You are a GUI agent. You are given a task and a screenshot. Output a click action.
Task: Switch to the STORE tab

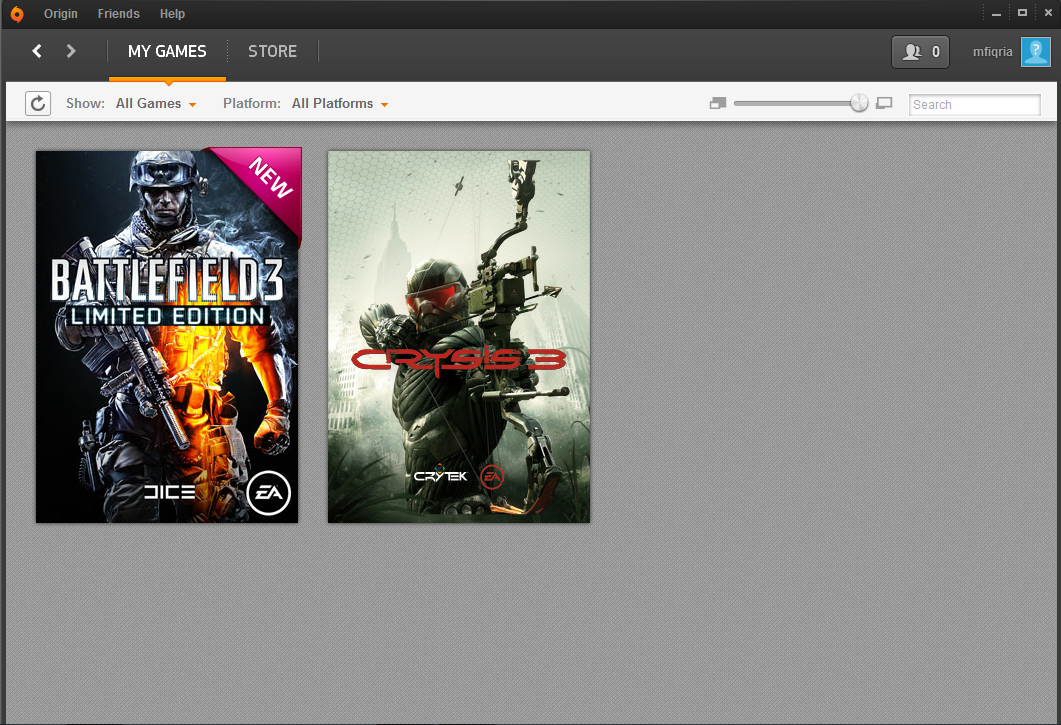click(273, 51)
